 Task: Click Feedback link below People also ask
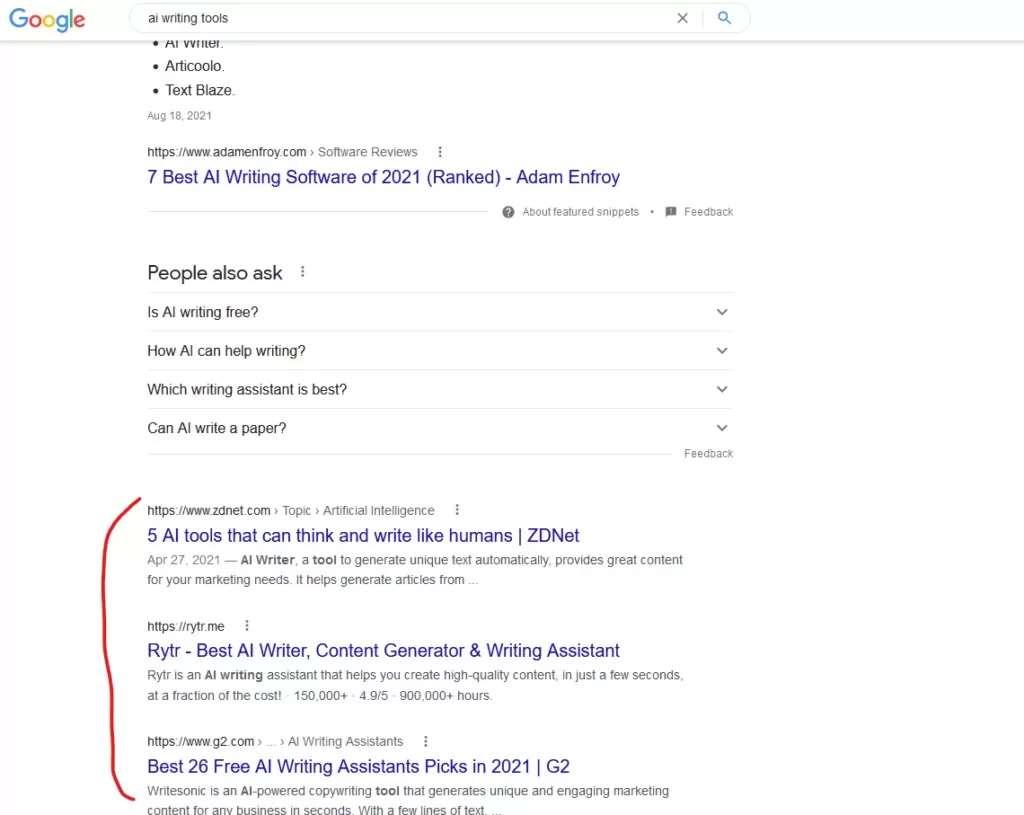[709, 453]
